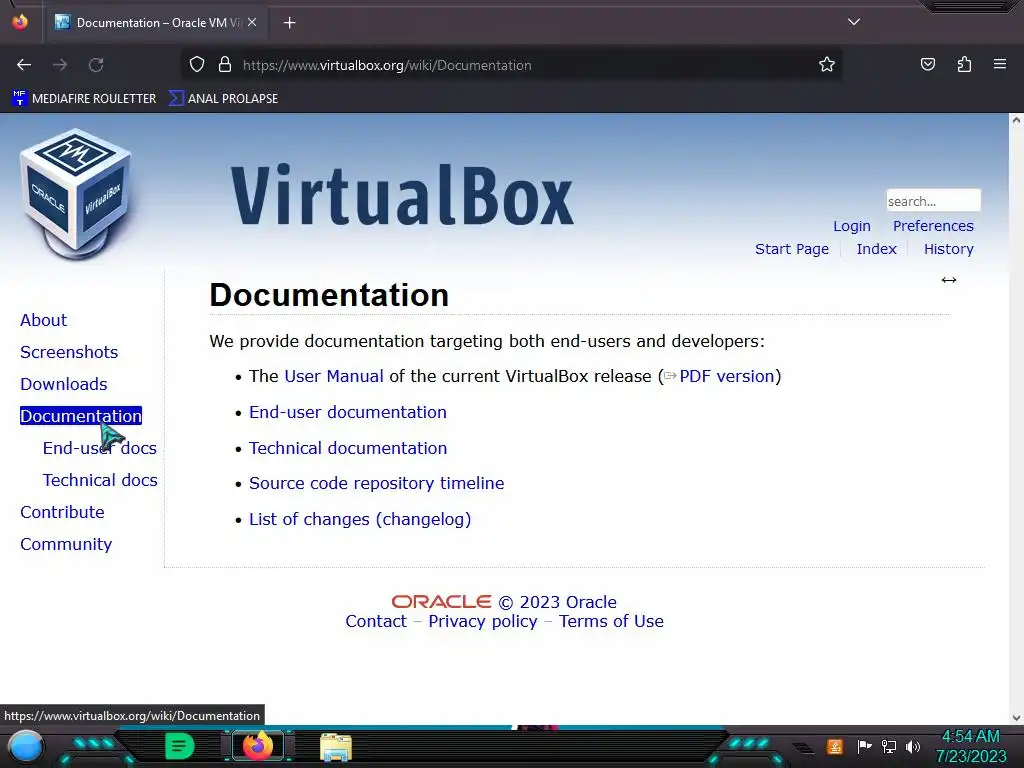Open the Save to Pocket icon

tap(927, 64)
